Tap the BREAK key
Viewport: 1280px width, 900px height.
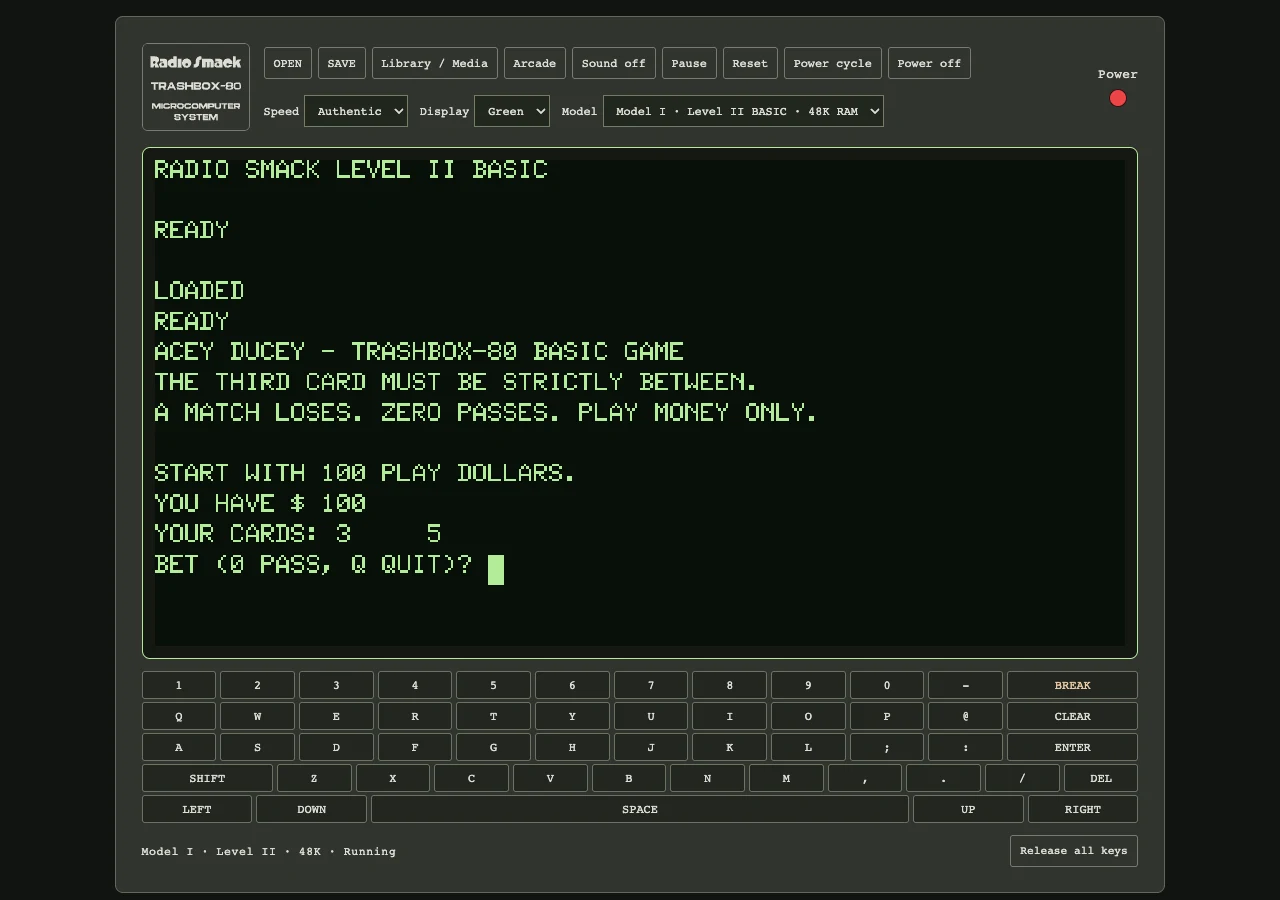tap(1072, 685)
